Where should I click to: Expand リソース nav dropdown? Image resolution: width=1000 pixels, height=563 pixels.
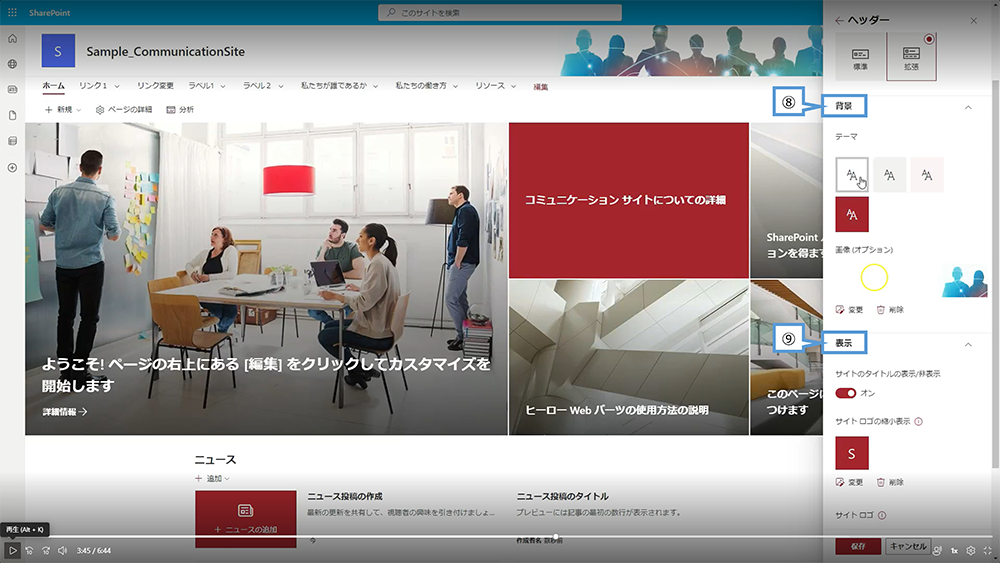[x=513, y=86]
